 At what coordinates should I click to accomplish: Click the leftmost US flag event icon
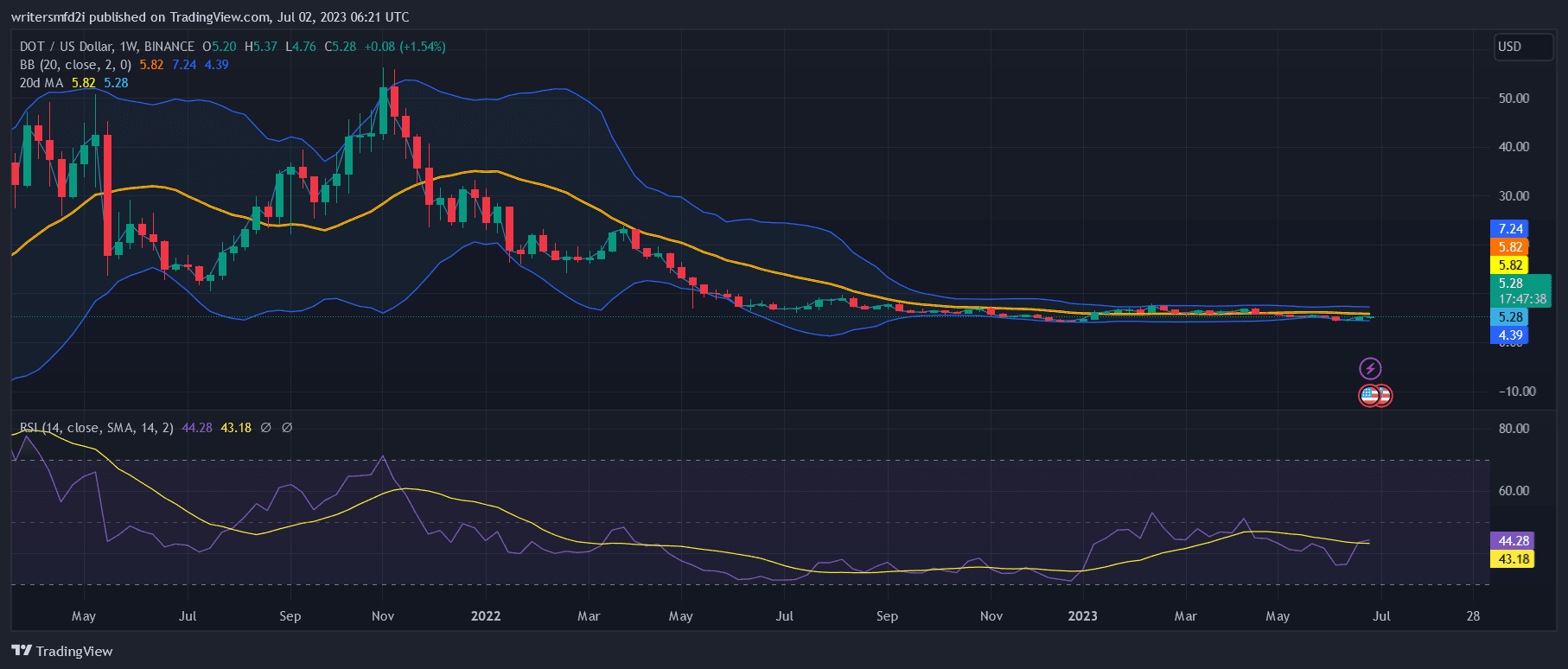pos(1369,396)
